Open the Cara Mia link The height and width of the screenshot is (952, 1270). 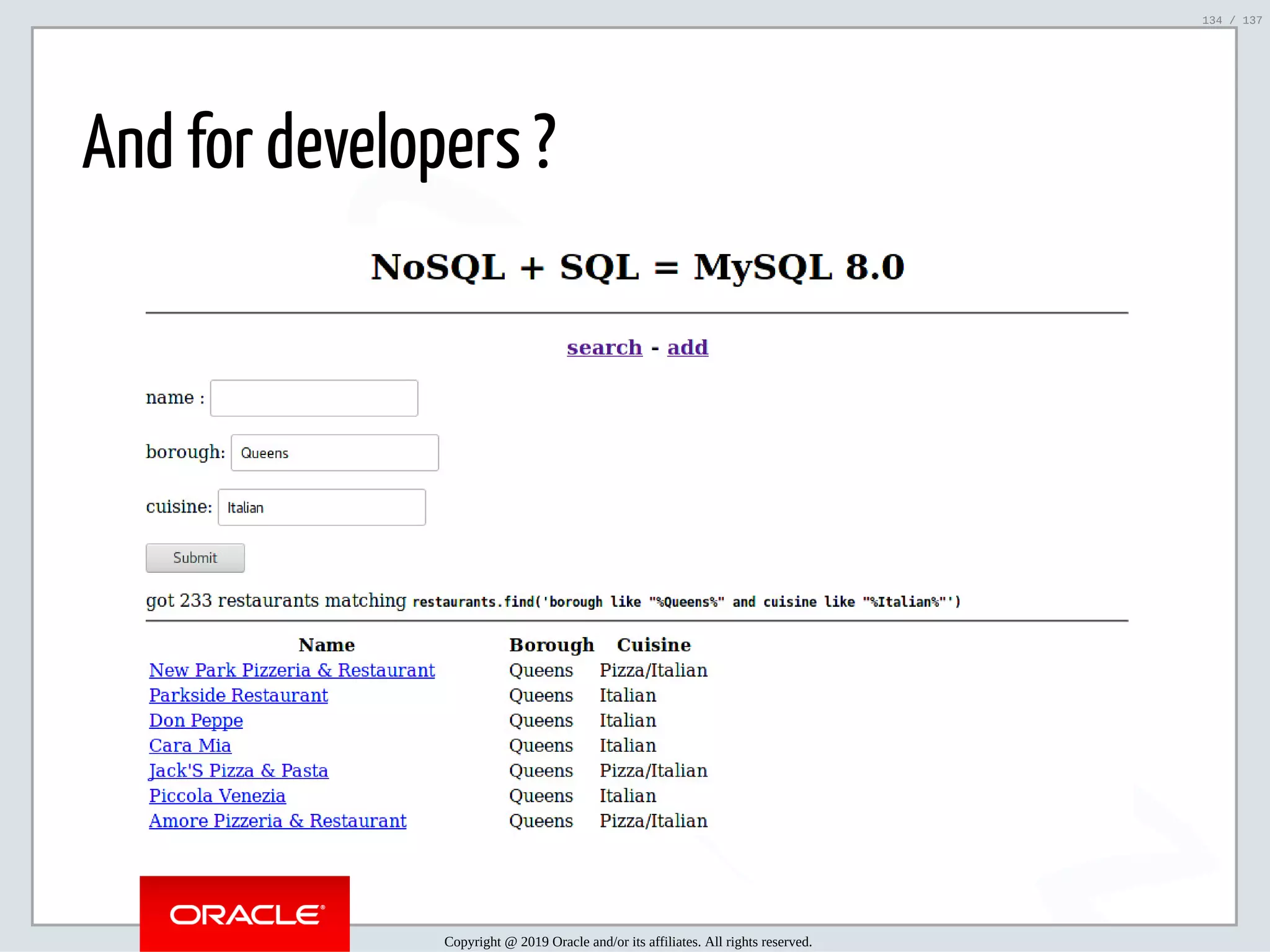click(x=190, y=746)
